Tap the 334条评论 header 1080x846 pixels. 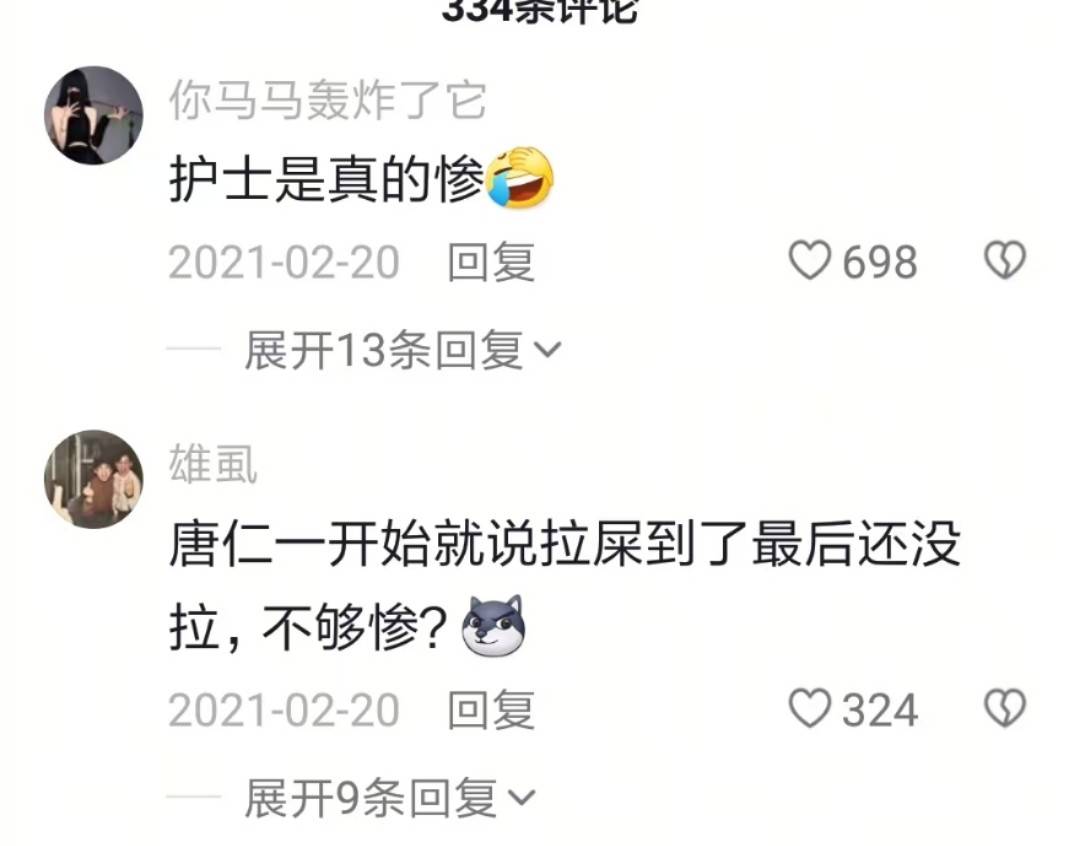pyautogui.click(x=540, y=10)
